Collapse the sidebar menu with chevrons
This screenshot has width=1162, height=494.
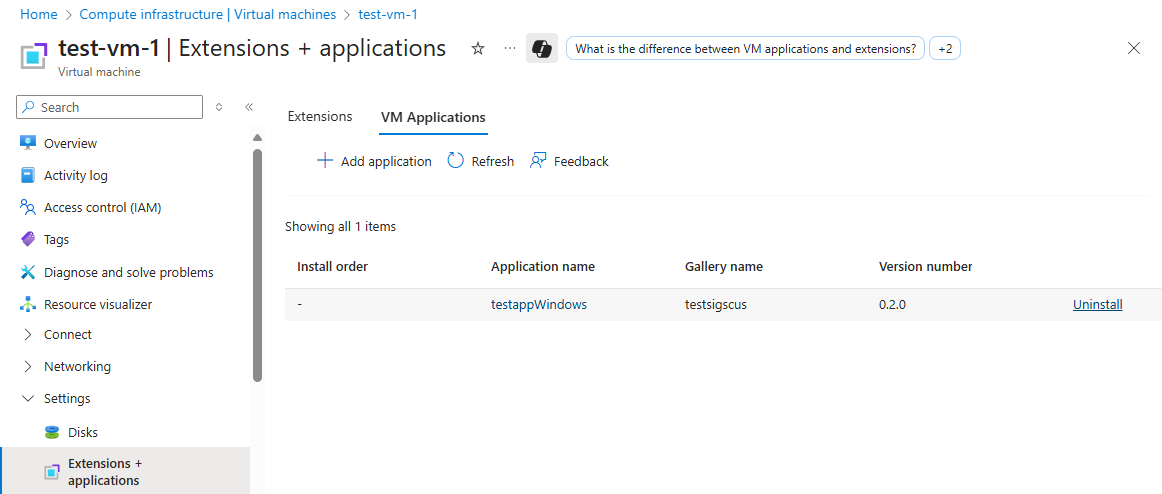point(249,107)
